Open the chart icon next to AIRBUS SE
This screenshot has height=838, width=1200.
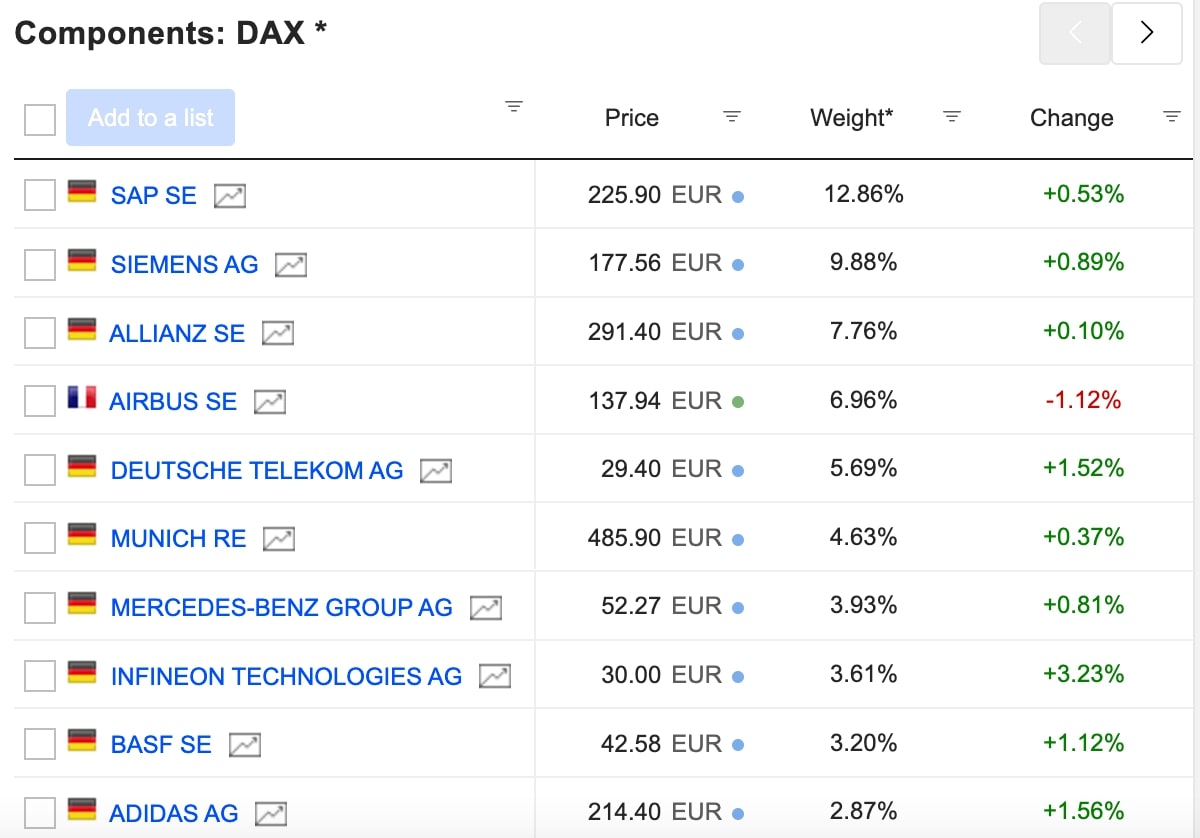click(x=270, y=402)
